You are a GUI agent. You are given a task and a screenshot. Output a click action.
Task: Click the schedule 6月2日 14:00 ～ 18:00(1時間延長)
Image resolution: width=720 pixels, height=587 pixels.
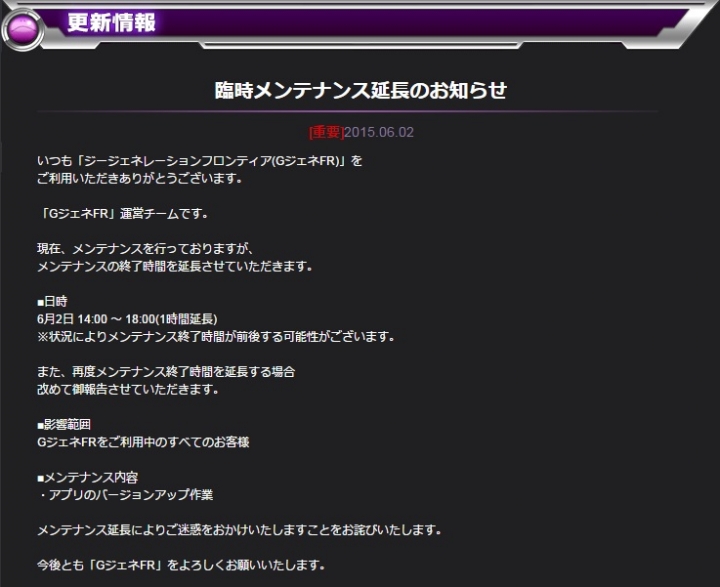(x=127, y=319)
